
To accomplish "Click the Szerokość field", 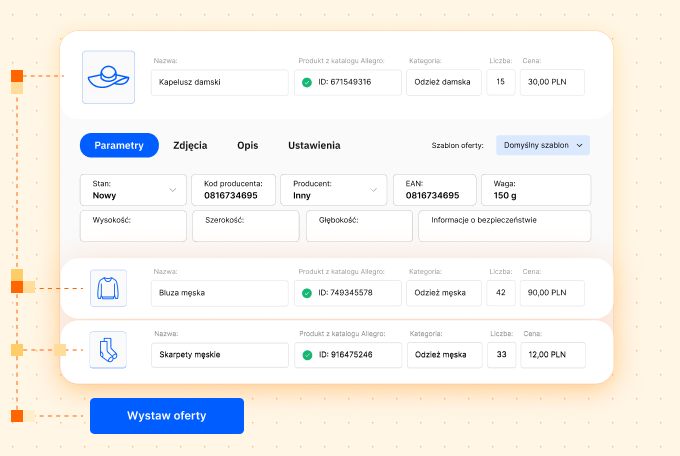I will coord(246,226).
